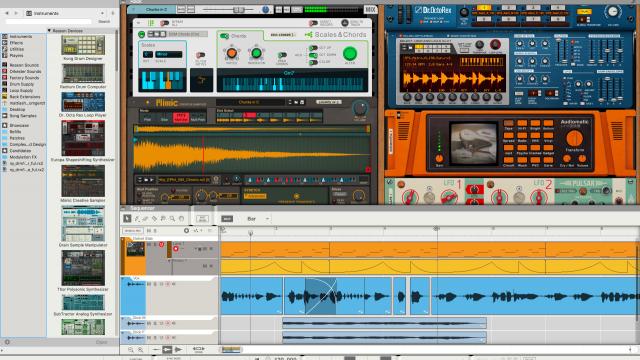This screenshot has height=360, width=640.
Task: Click the Add Chords 1 button
Action: 282,35
